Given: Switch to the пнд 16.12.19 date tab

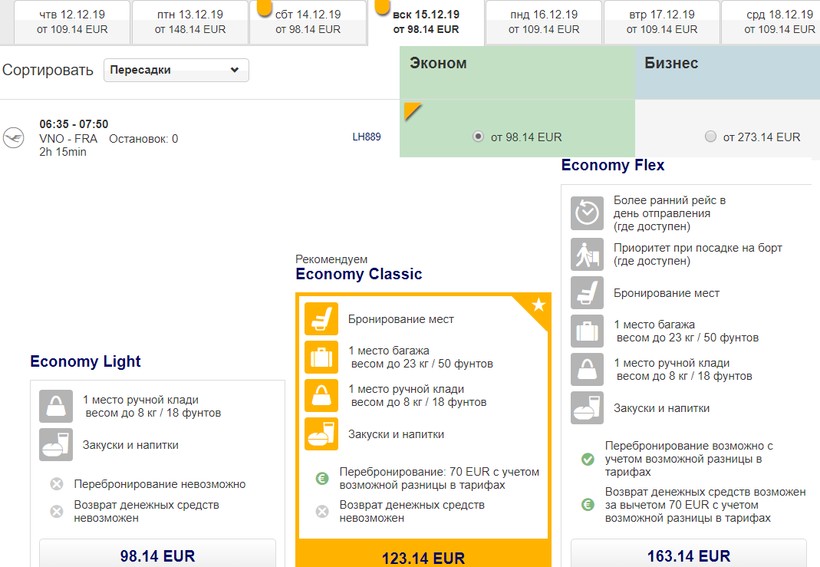Looking at the screenshot, I should pyautogui.click(x=543, y=22).
